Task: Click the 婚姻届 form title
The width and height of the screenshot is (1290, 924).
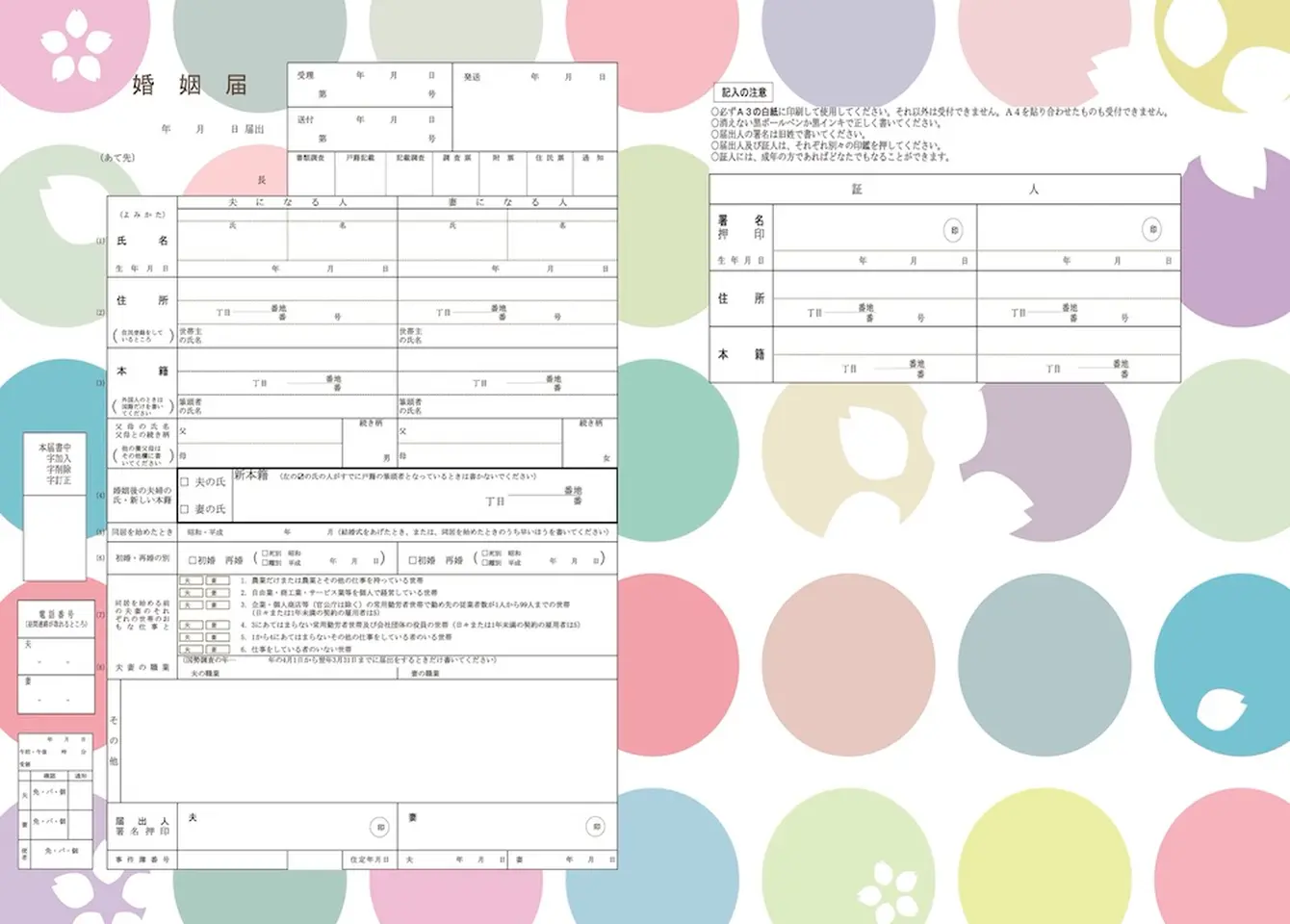Action: pos(191,85)
